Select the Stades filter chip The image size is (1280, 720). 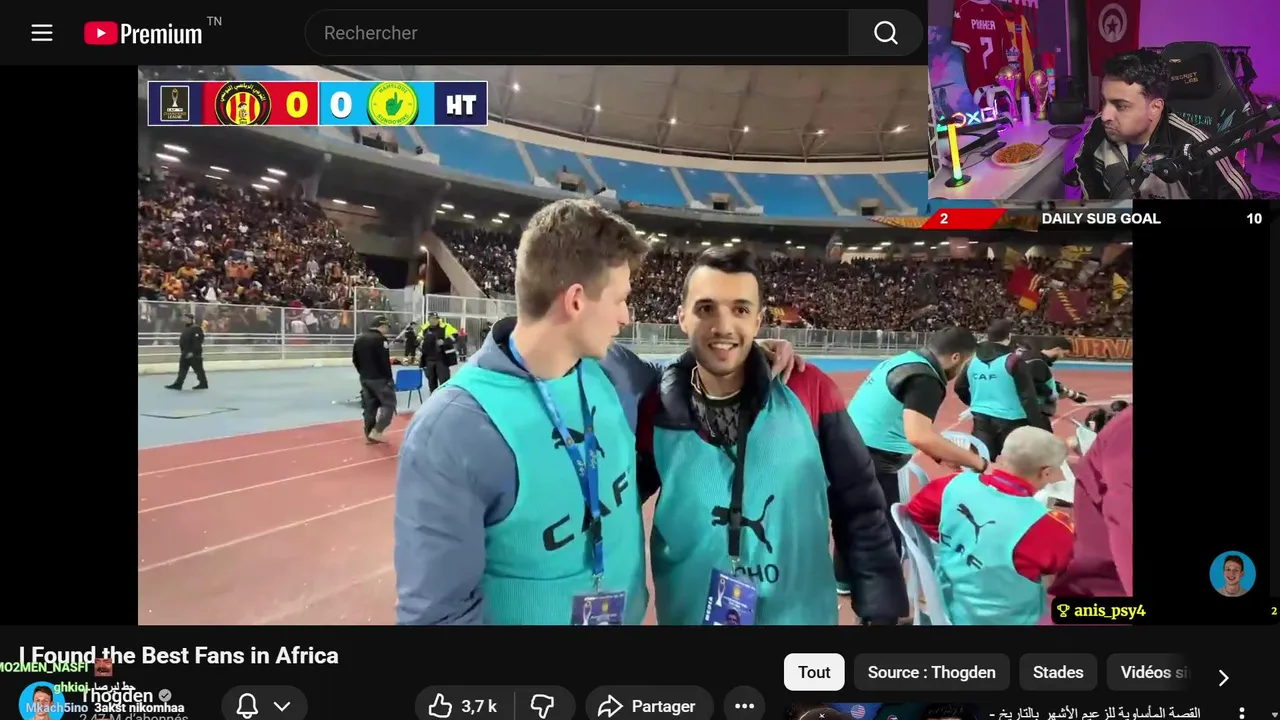(1058, 672)
